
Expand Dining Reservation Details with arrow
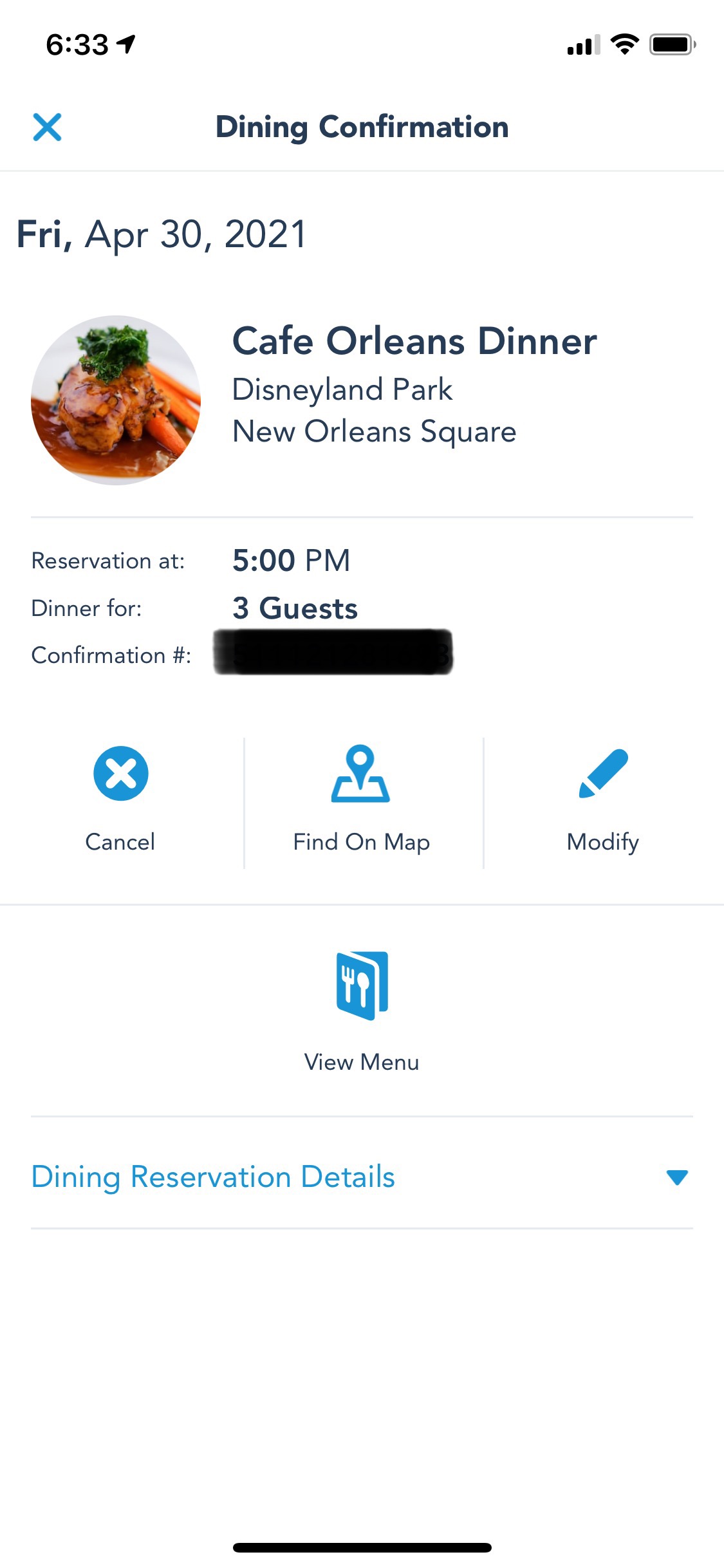click(x=677, y=1177)
